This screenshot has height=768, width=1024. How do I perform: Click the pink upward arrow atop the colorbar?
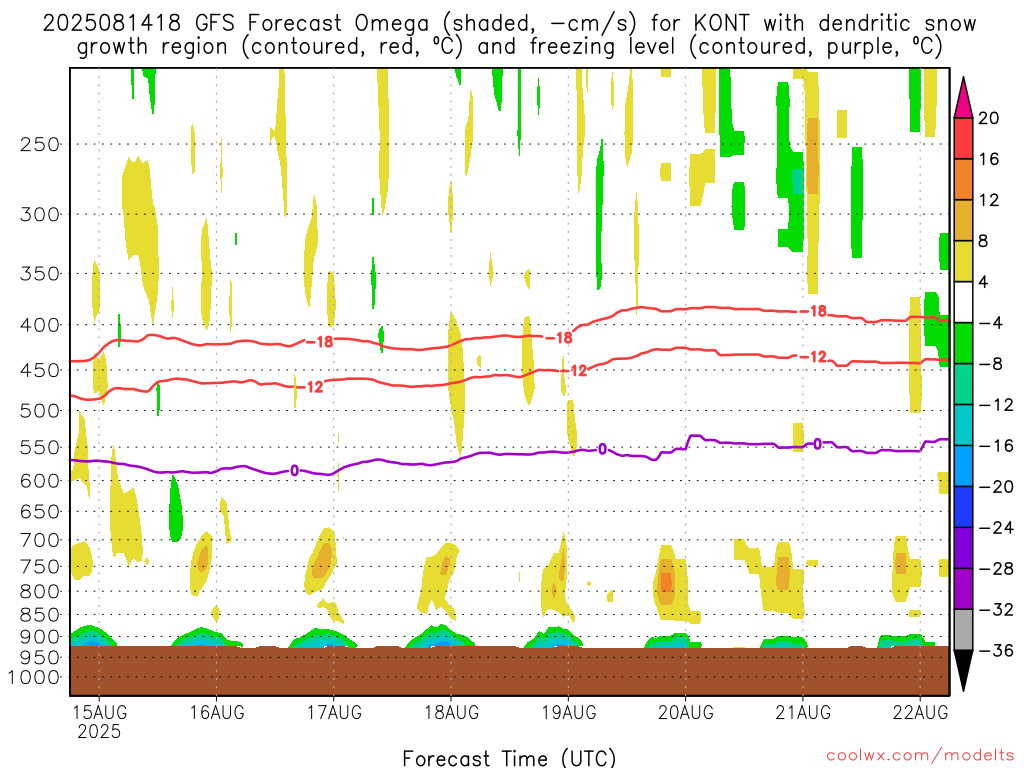[x=963, y=97]
